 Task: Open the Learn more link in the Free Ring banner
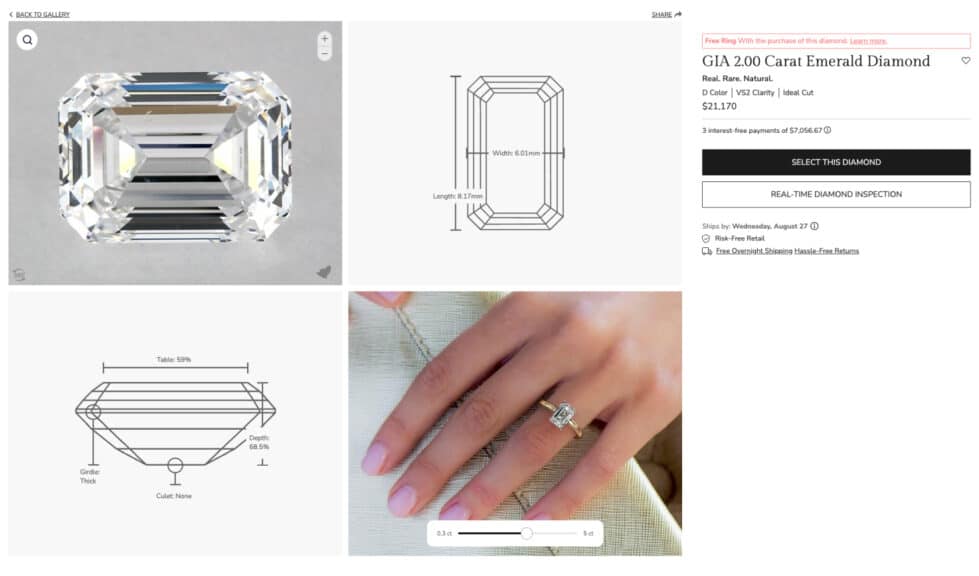point(868,41)
